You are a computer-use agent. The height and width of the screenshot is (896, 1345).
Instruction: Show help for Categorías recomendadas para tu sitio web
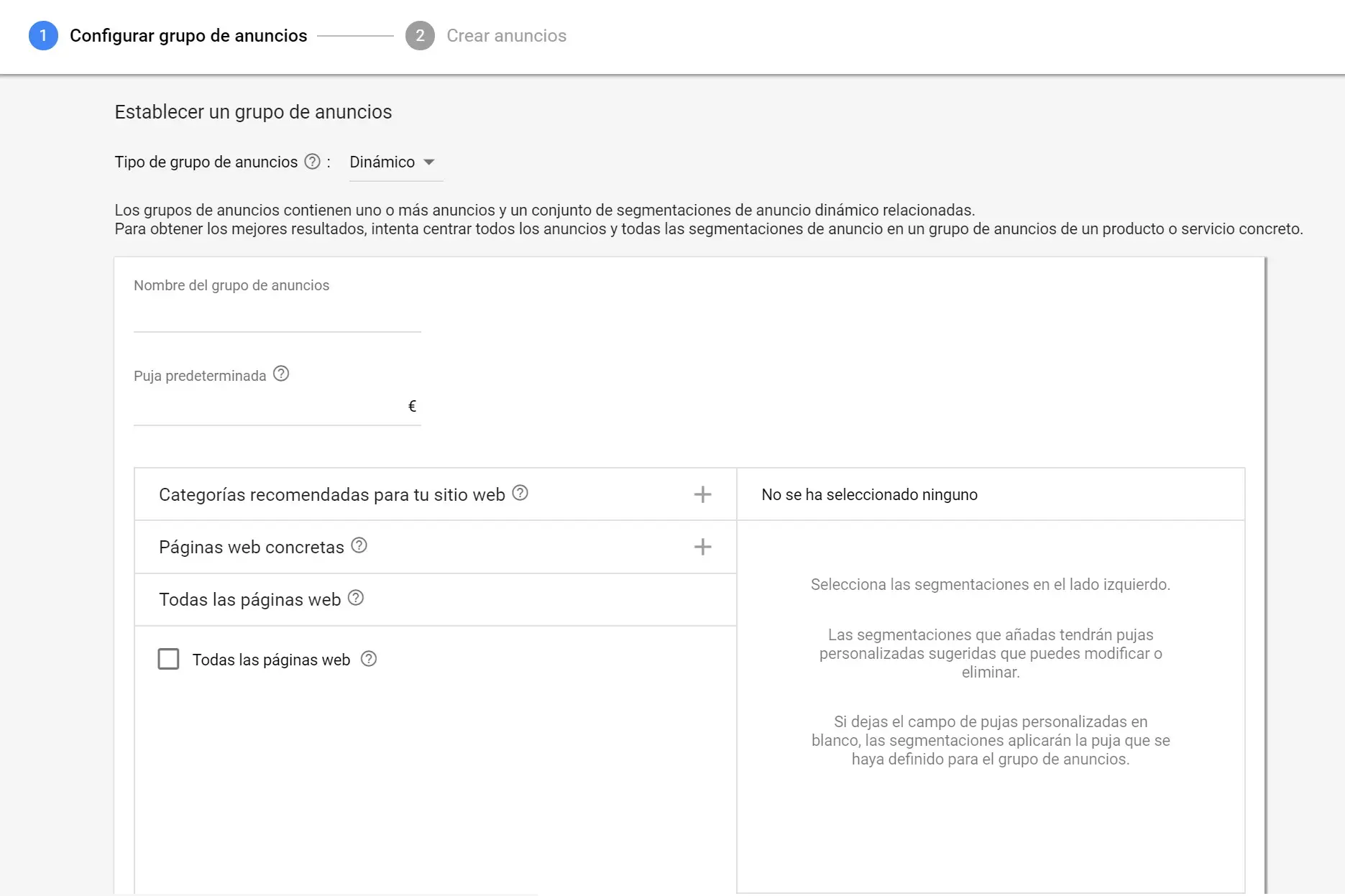tap(520, 494)
